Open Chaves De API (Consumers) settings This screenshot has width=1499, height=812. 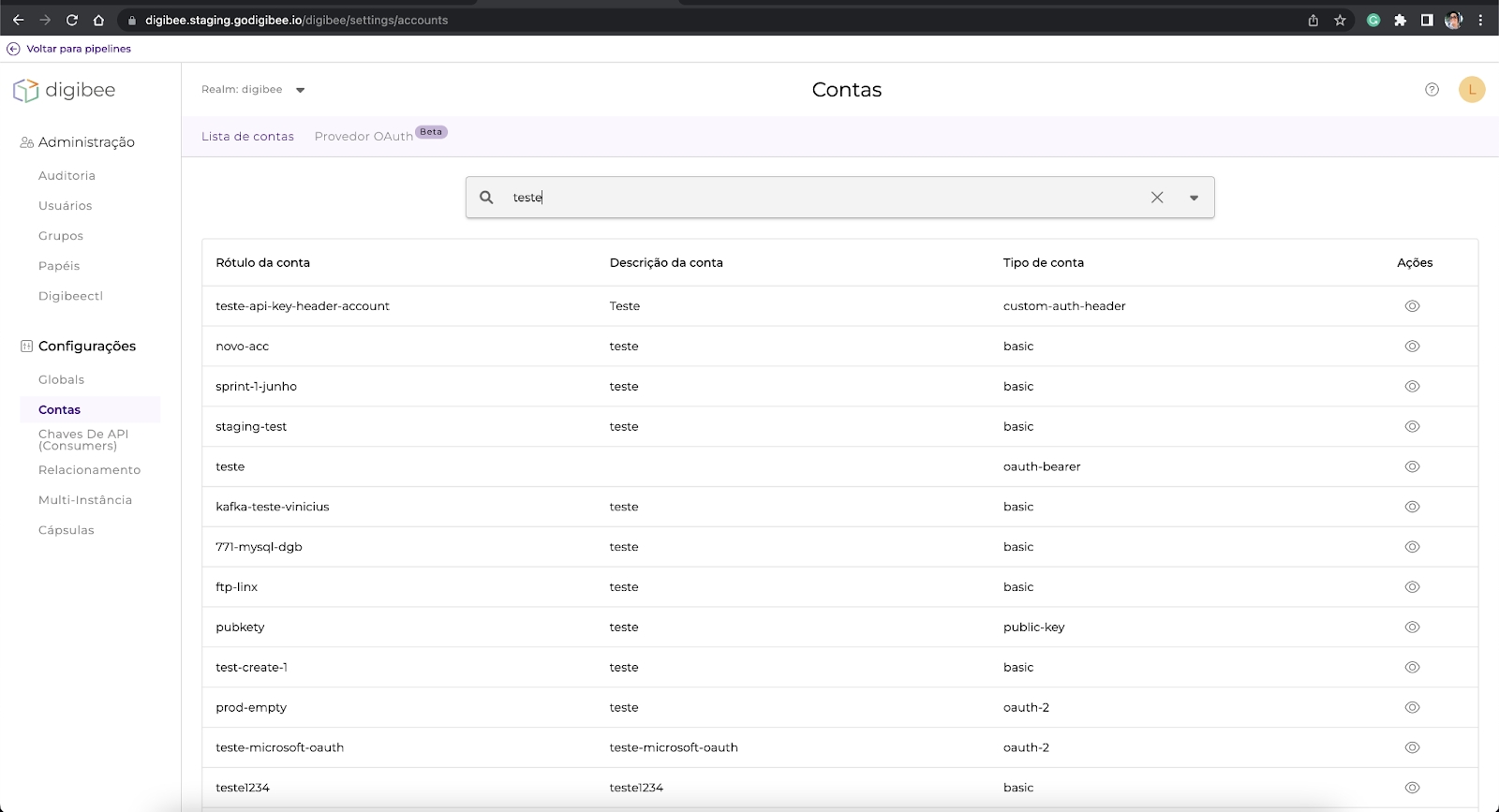82,440
